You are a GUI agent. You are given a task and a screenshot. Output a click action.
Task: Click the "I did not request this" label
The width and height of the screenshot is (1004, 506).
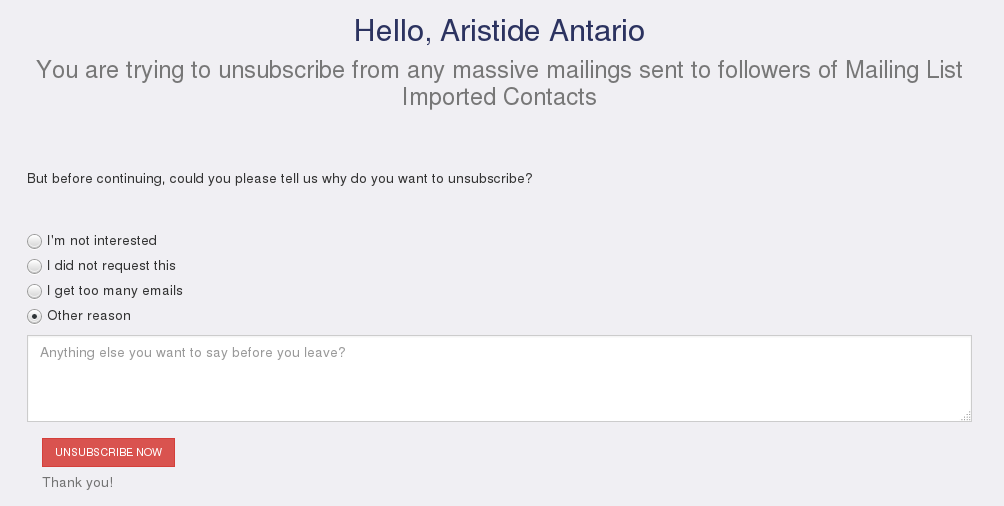[111, 266]
